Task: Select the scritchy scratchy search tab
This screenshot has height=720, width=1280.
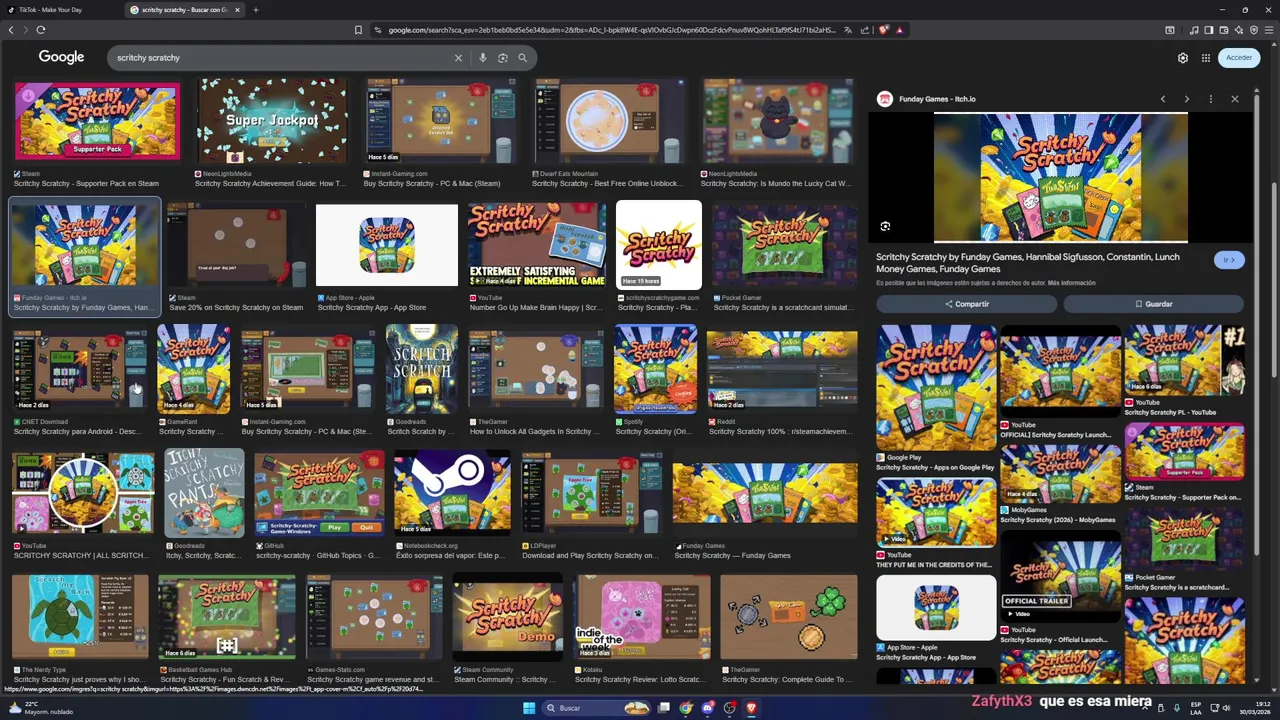Action: pos(183,10)
